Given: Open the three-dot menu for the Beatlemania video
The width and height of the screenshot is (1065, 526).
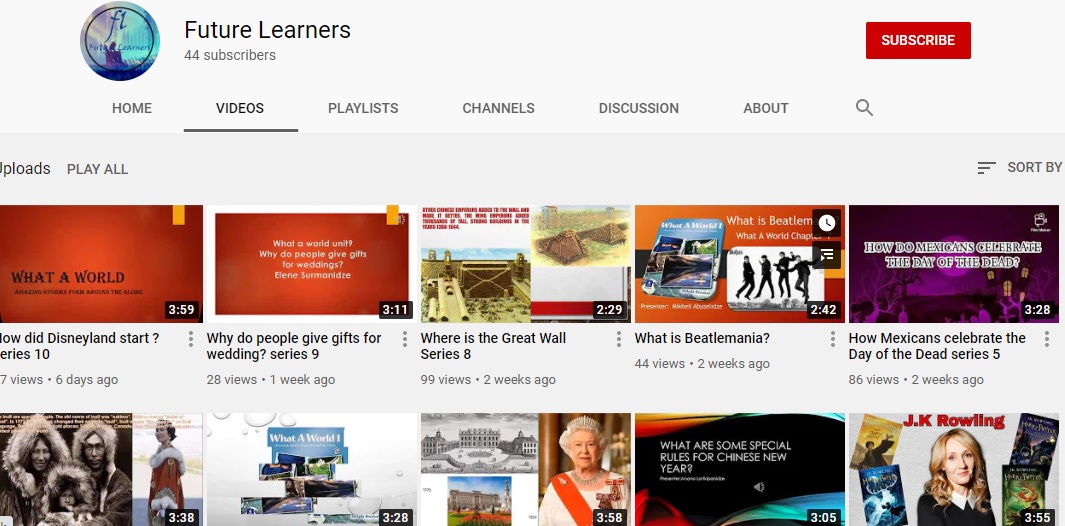Looking at the screenshot, I should [833, 339].
